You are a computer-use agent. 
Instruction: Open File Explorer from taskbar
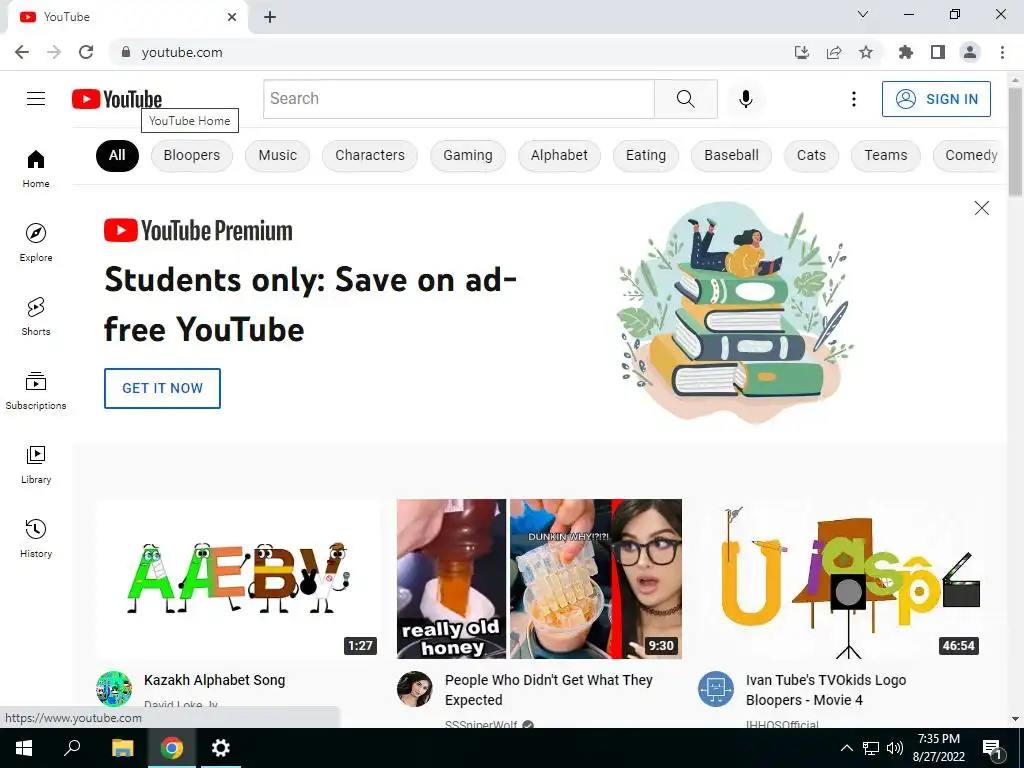point(122,748)
